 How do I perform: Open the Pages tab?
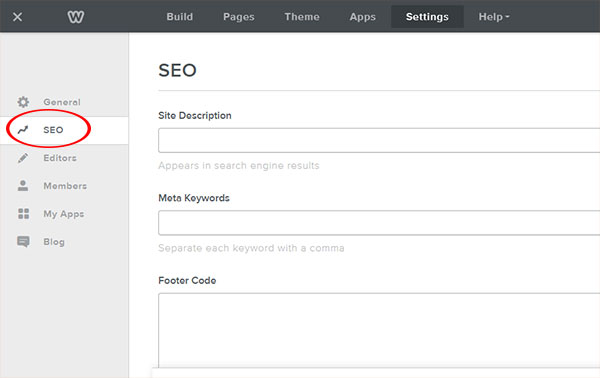click(239, 17)
